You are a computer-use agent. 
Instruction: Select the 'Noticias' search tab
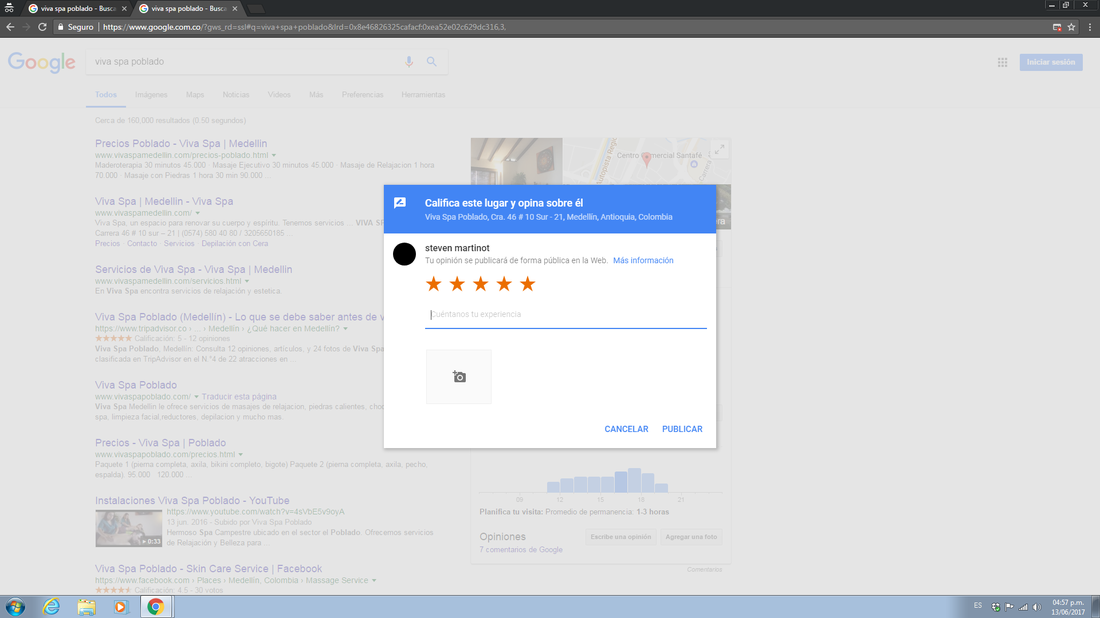pyautogui.click(x=236, y=95)
